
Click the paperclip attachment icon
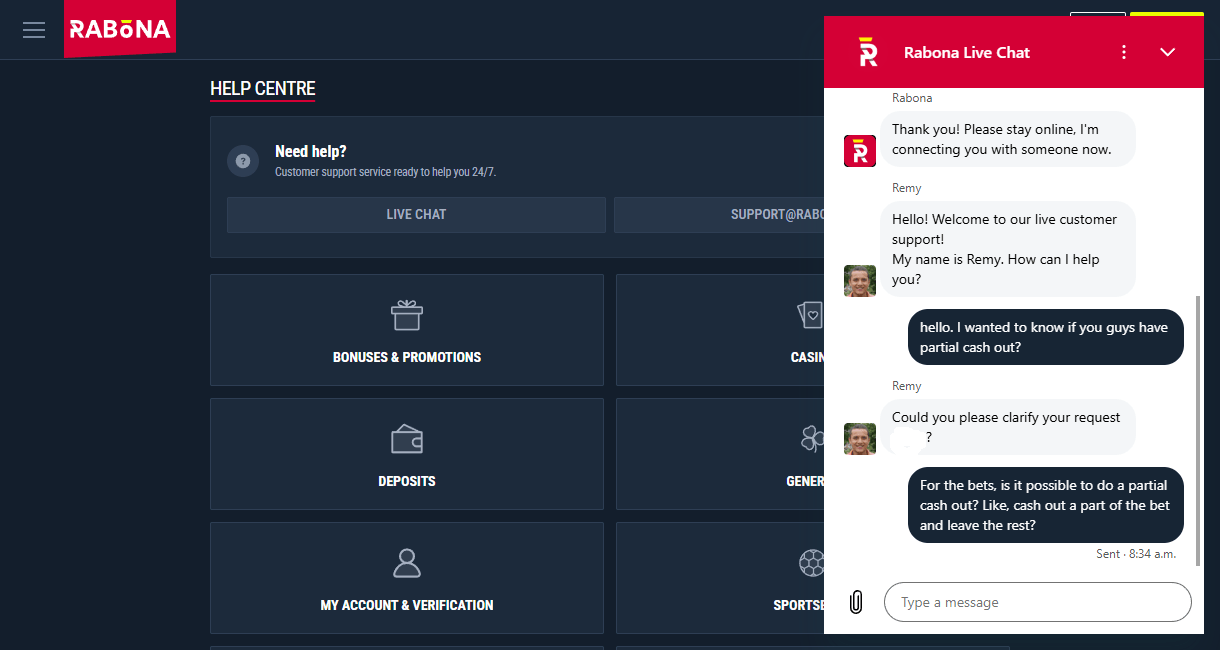(x=855, y=602)
